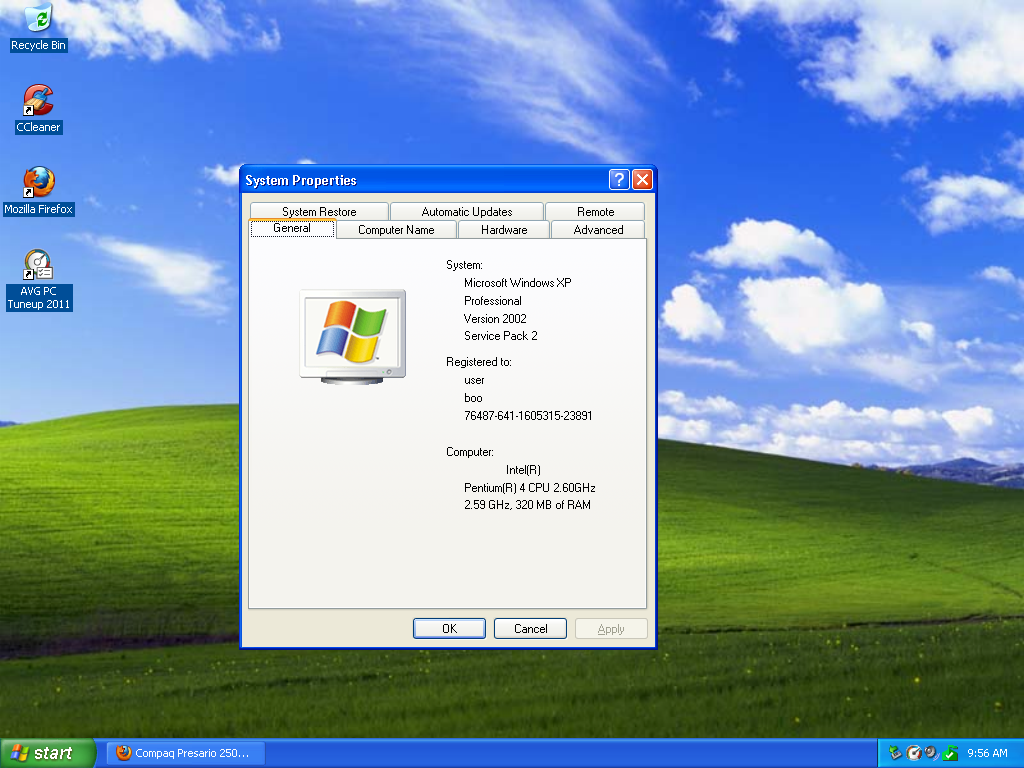The height and width of the screenshot is (768, 1024).
Task: Click the product ID 76487-641-1605315-23891
Action: tap(528, 416)
